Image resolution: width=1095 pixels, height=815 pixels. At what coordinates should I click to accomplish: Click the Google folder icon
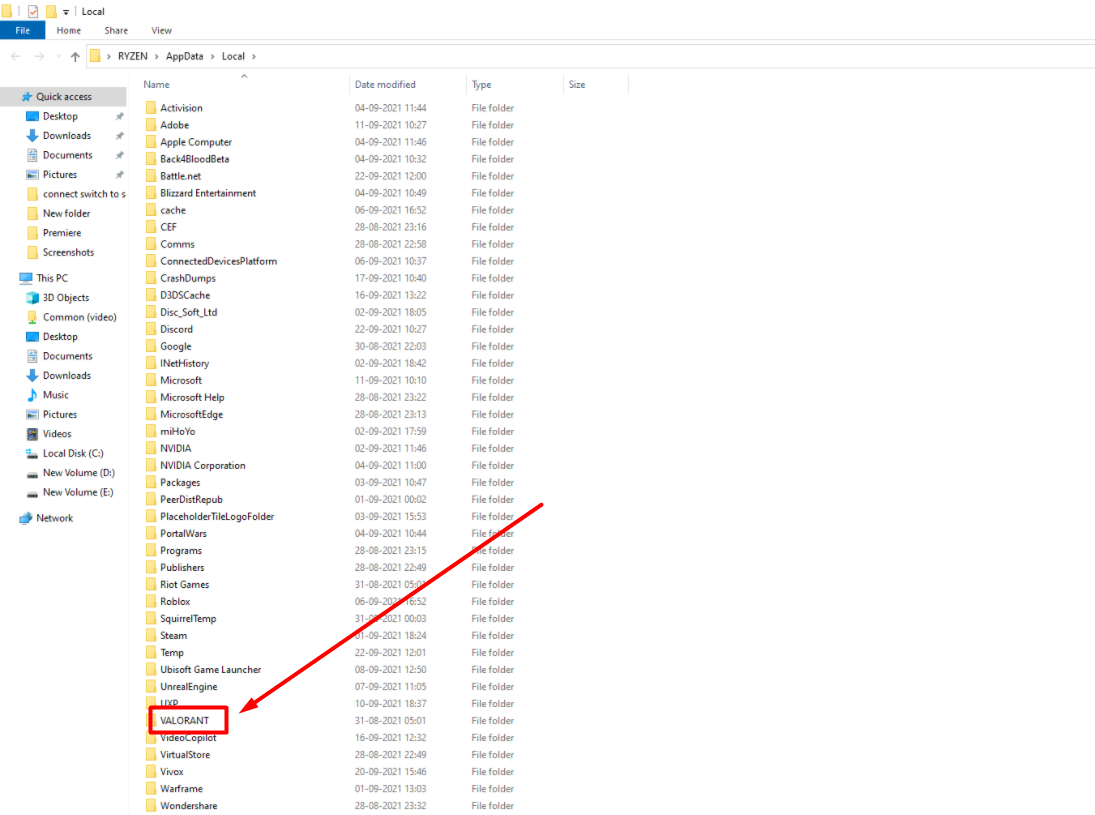point(151,346)
